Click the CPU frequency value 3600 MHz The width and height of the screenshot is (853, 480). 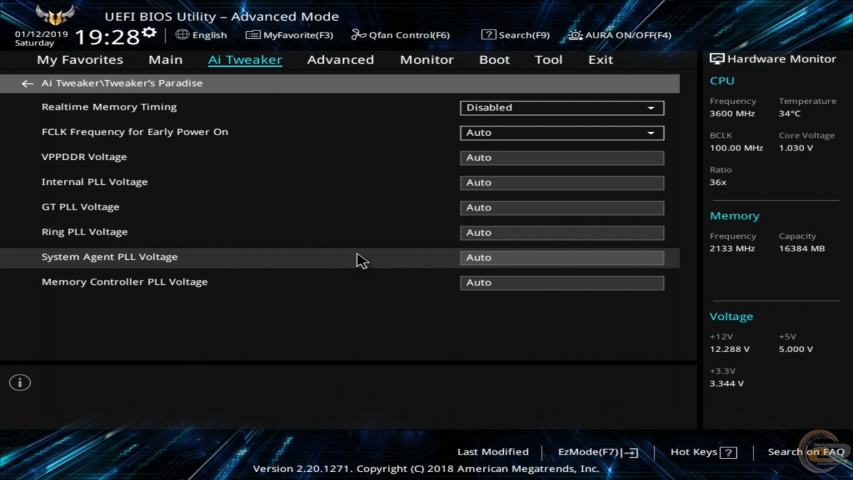point(732,114)
